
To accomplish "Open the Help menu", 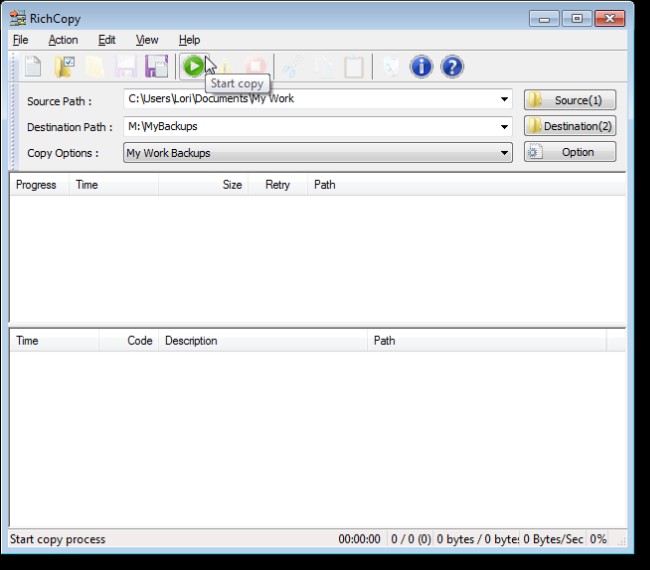I will click(x=189, y=40).
